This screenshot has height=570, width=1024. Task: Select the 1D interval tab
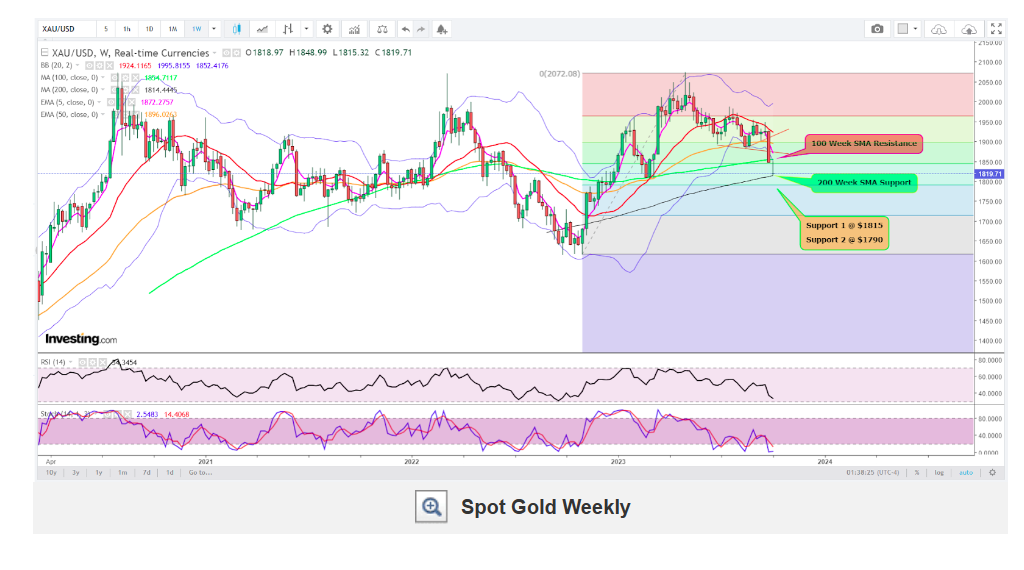click(x=149, y=29)
